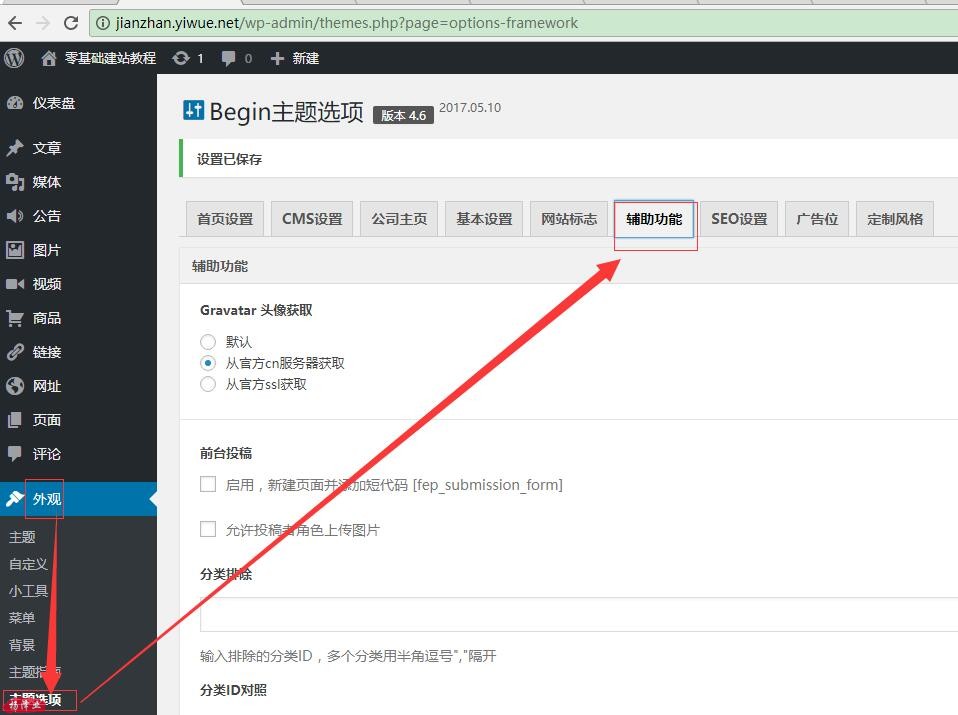Click the 仪表盘 dashboard icon
The height and width of the screenshot is (715, 958).
pos(15,103)
